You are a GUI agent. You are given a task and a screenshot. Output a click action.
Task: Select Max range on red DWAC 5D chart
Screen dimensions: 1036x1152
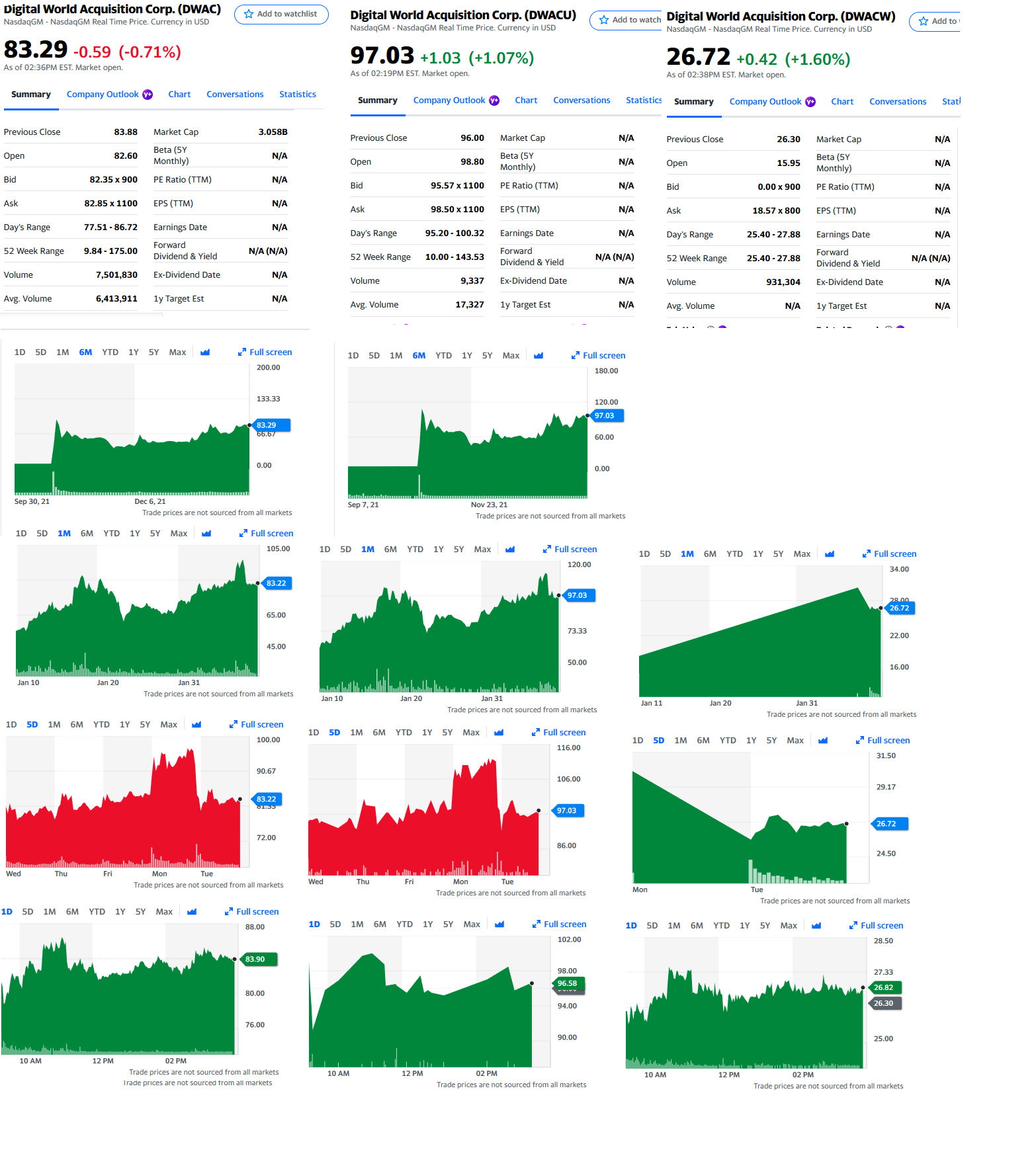tap(169, 725)
